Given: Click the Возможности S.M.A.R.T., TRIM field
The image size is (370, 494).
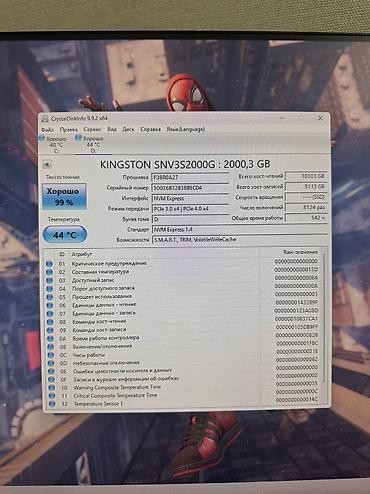Looking at the screenshot, I should click(240, 239).
